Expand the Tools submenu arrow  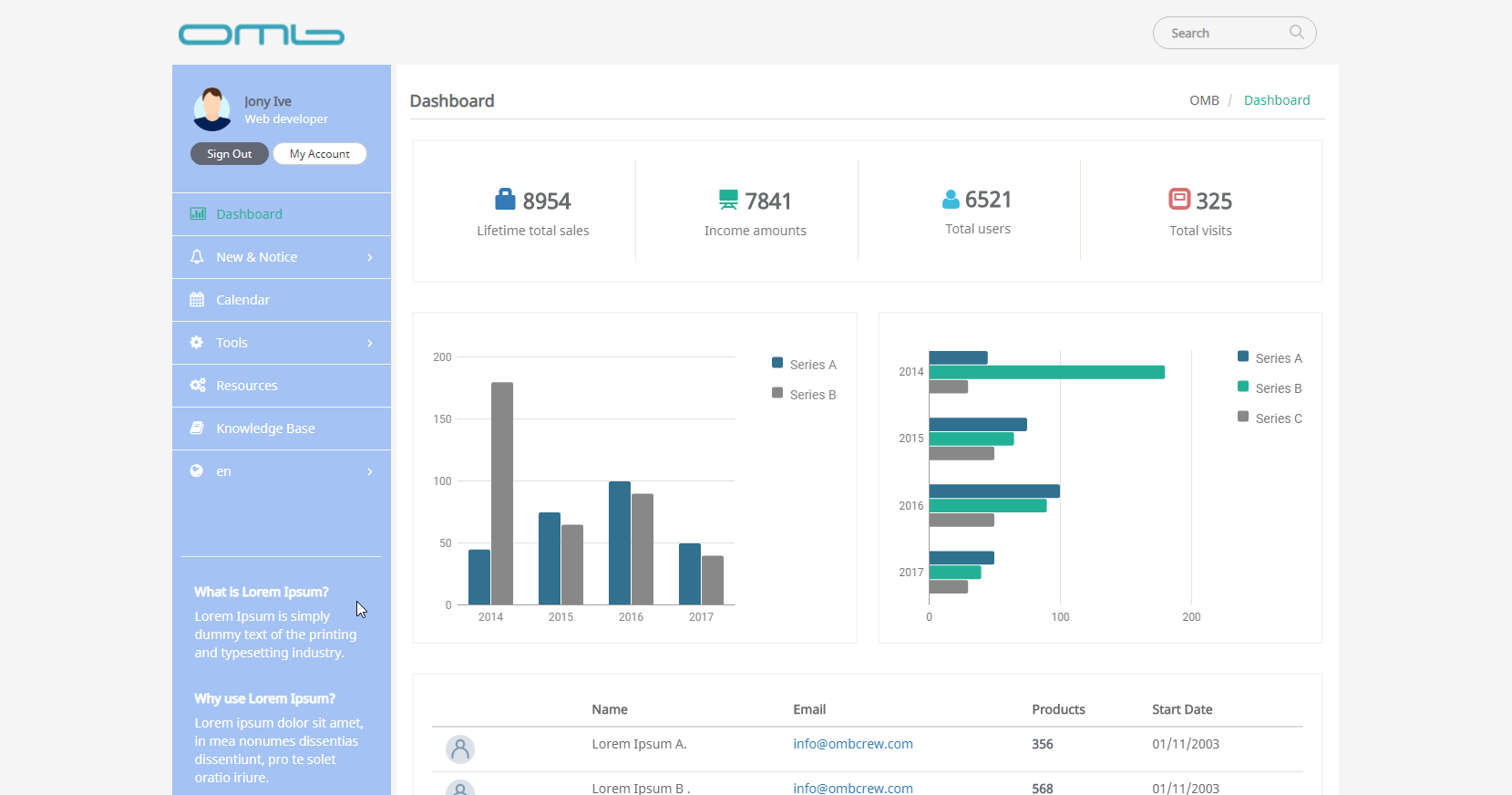pos(369,344)
